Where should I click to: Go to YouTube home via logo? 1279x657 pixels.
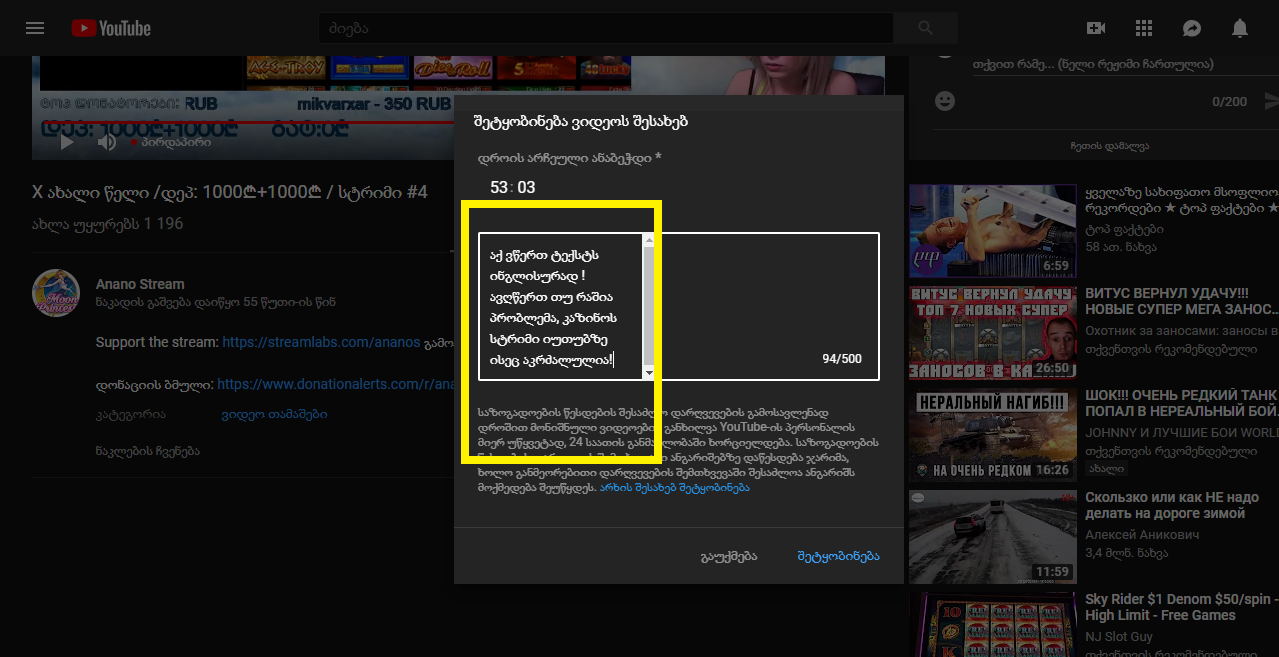coord(111,28)
